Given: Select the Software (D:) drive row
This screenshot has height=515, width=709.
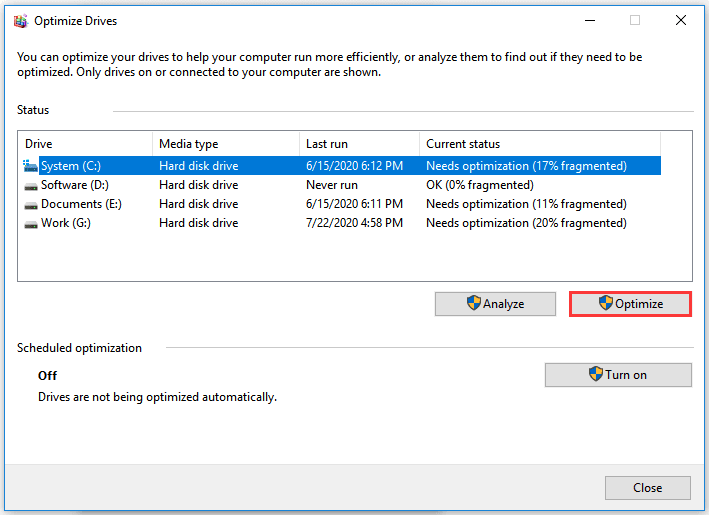Looking at the screenshot, I should (75, 185).
